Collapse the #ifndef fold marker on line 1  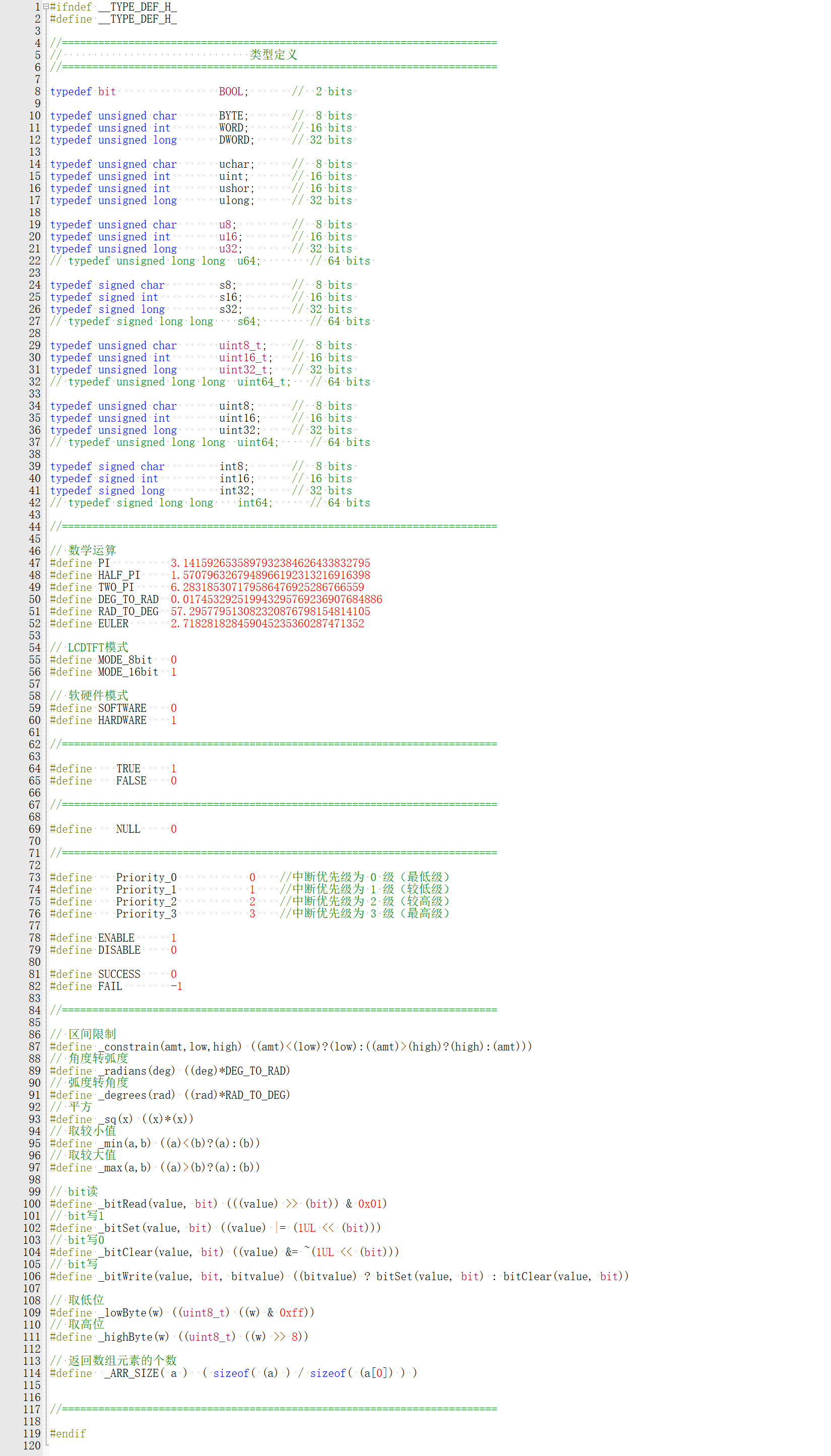coord(46,7)
